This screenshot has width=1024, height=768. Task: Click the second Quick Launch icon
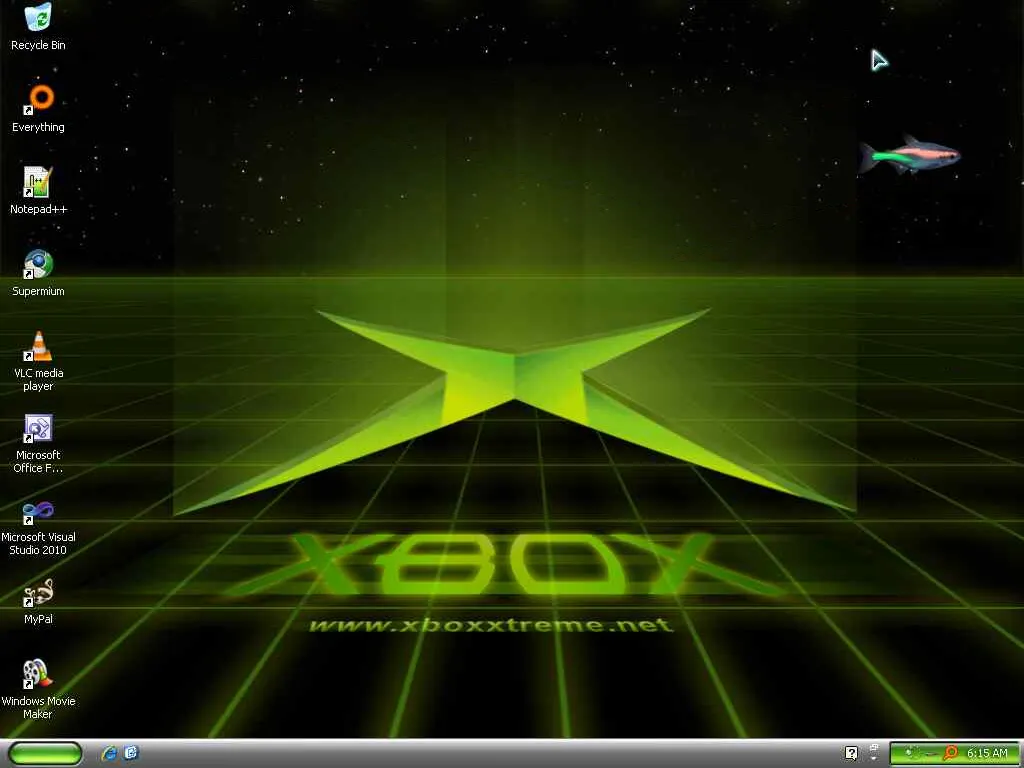131,753
